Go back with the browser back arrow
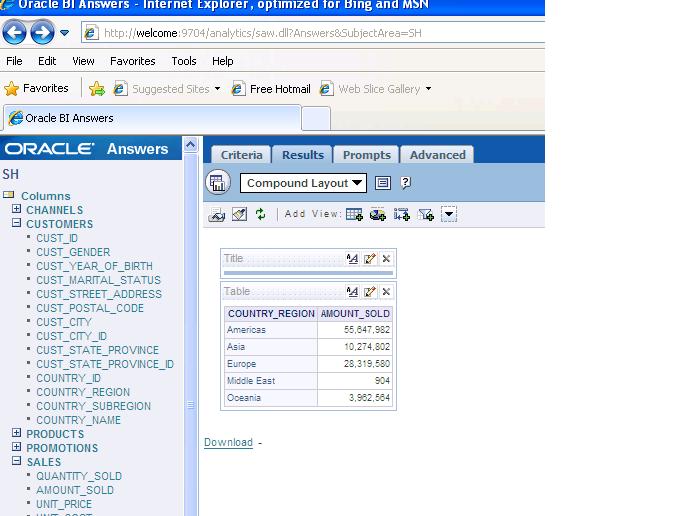The image size is (683, 516). [14, 33]
